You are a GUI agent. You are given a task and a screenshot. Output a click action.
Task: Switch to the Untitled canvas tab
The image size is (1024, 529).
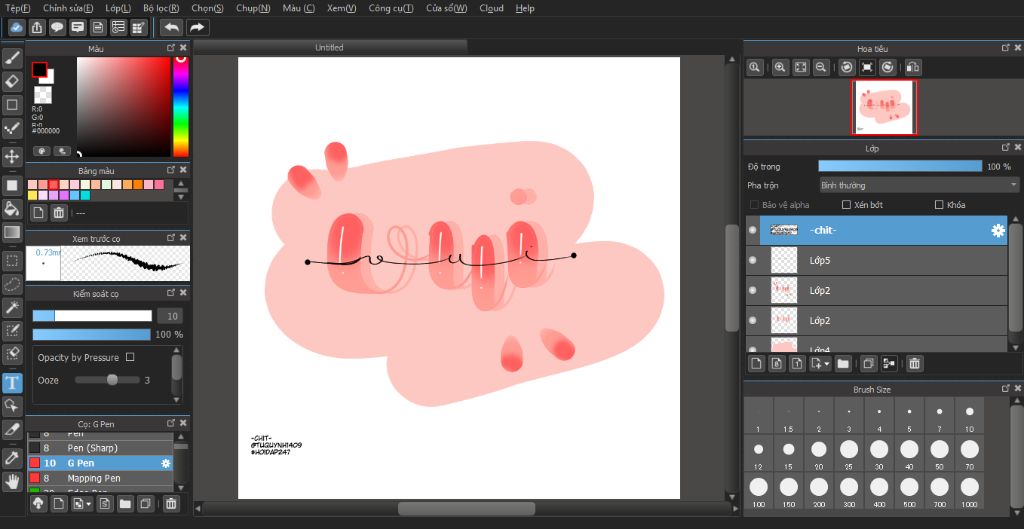point(330,47)
